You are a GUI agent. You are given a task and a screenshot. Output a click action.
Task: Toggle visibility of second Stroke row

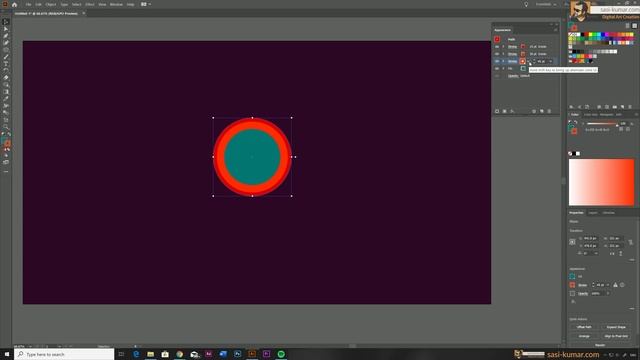point(497,54)
